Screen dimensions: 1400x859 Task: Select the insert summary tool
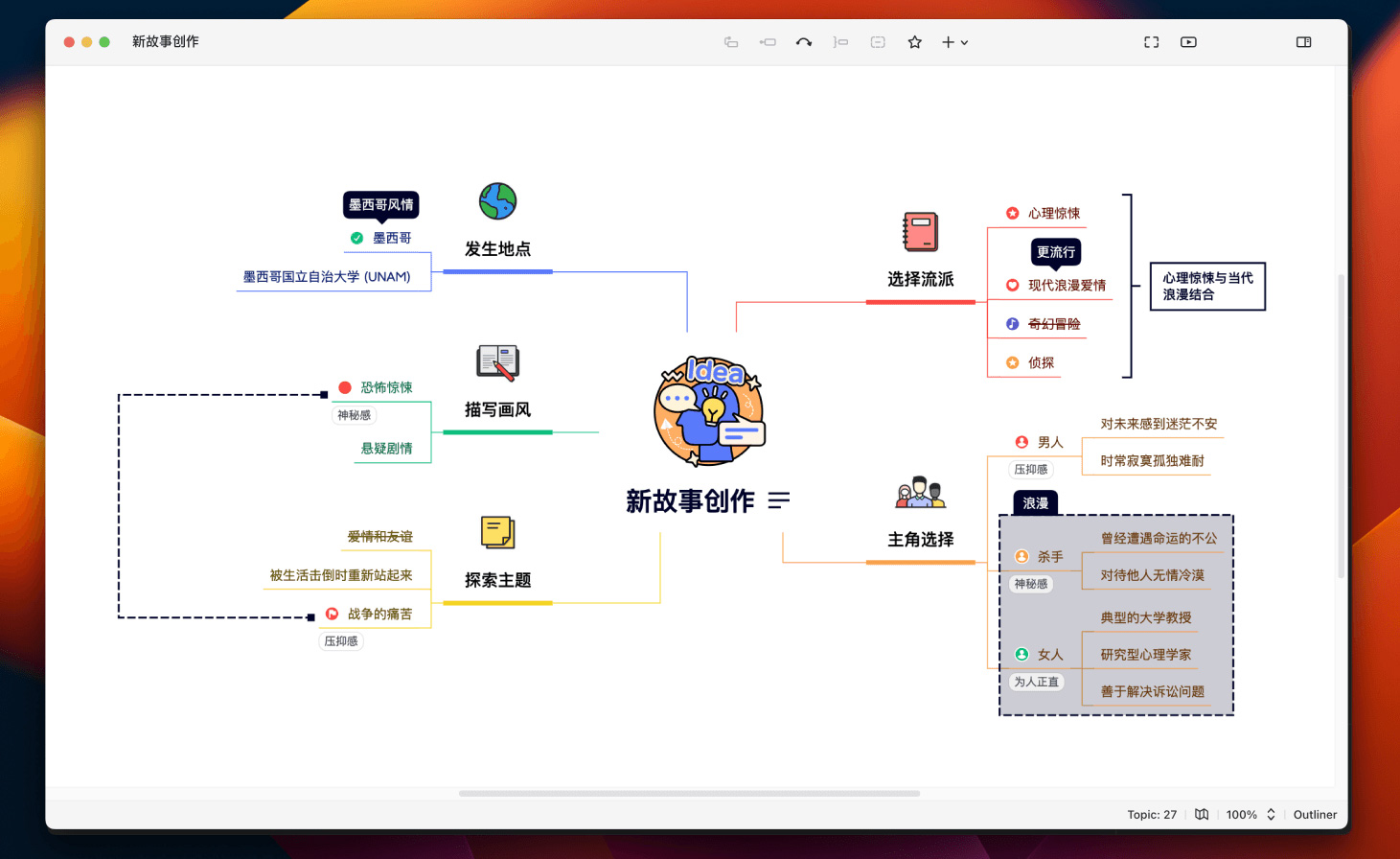point(840,42)
